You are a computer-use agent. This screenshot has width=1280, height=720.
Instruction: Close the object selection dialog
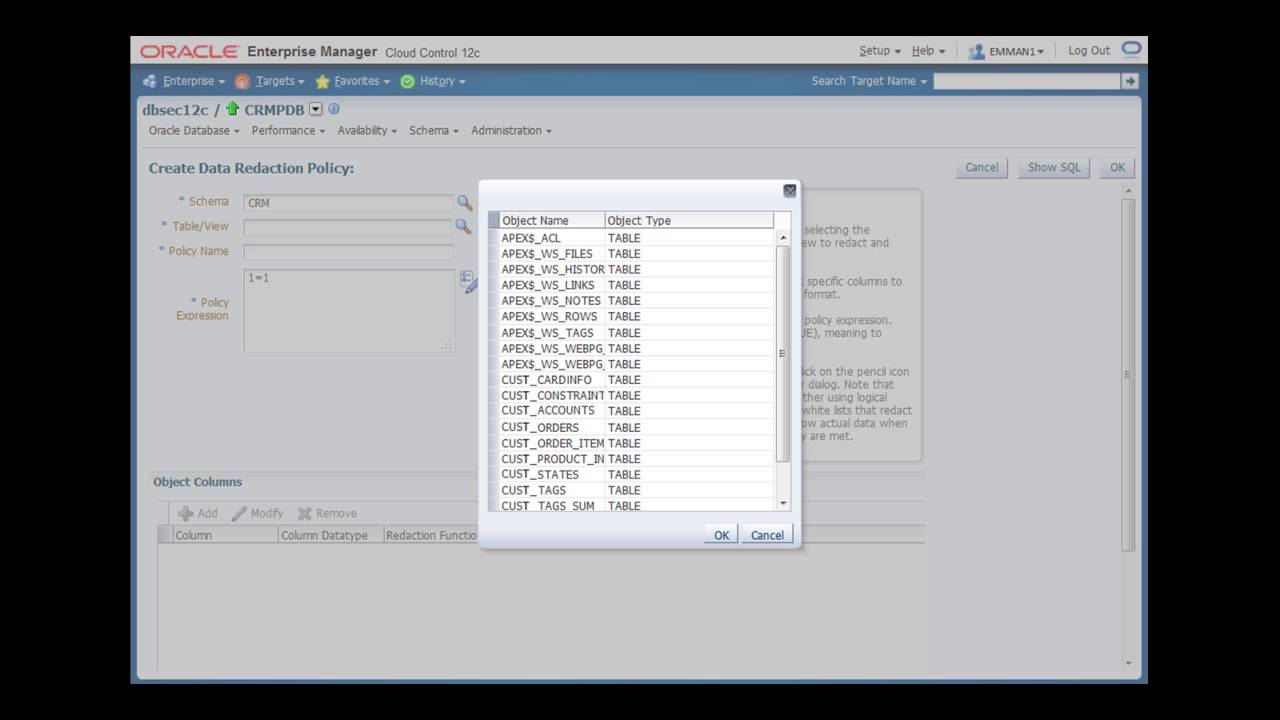tap(790, 190)
